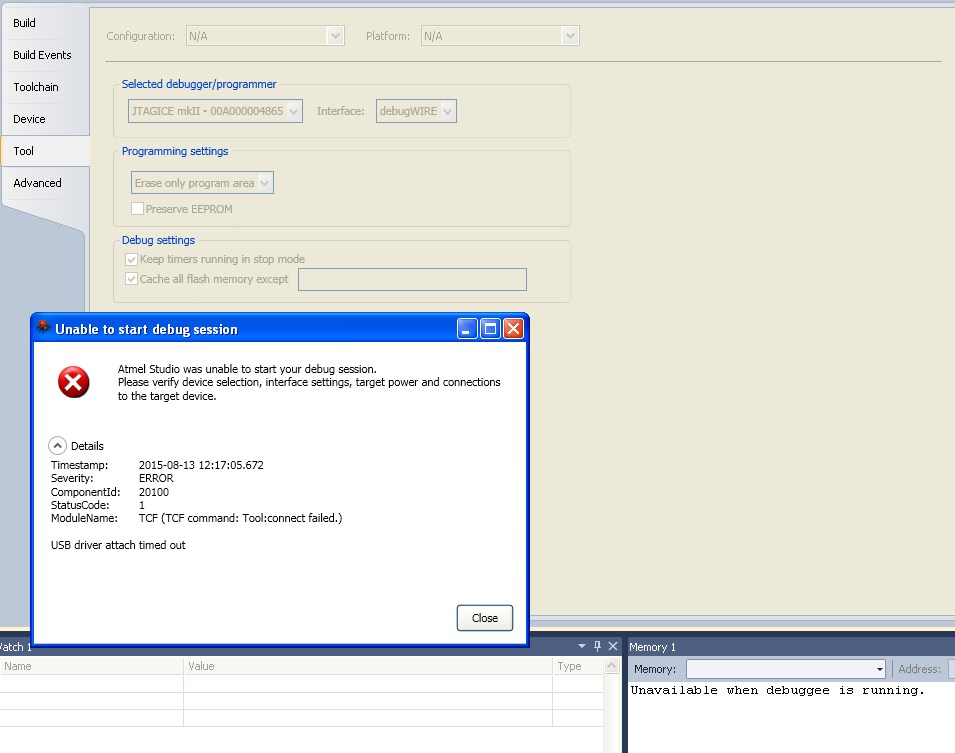The height and width of the screenshot is (753, 955).
Task: Click the up scroll arrow beside Type column
Action: tap(611, 666)
